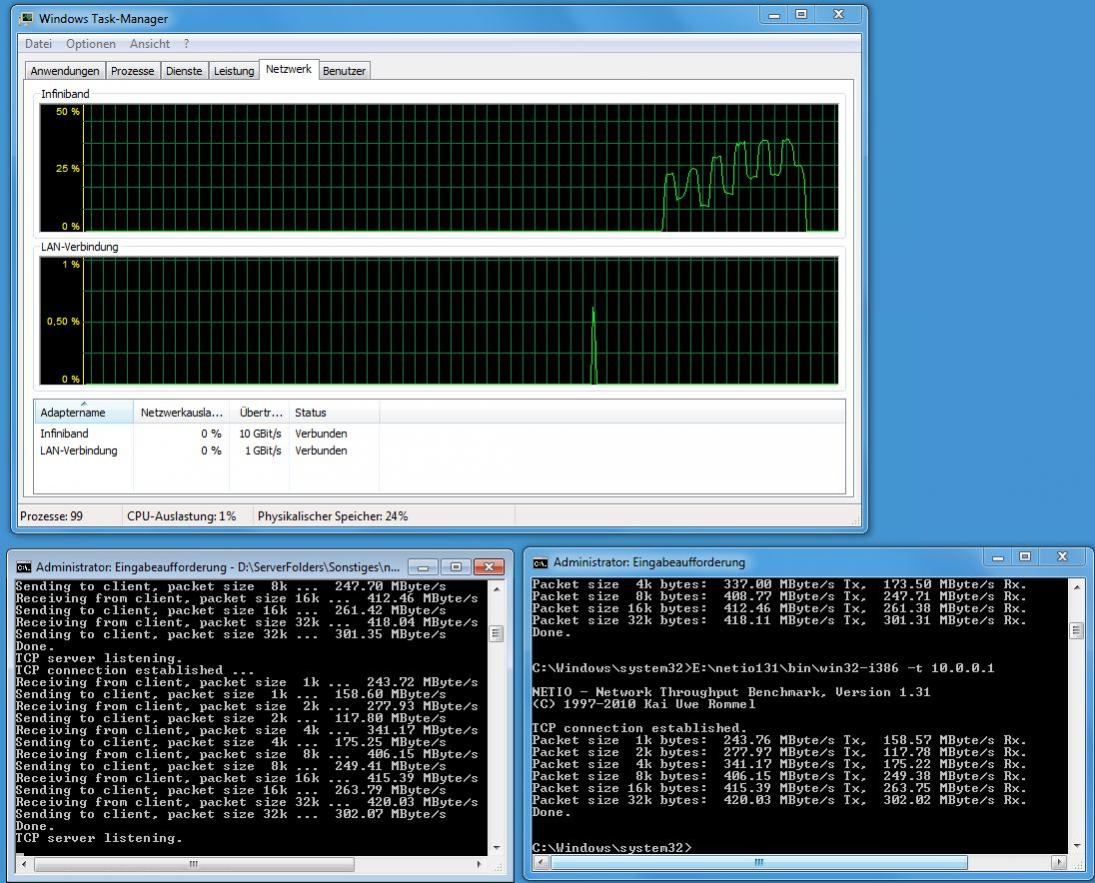Click CPU-Auslastung: 1% status entry

point(181,516)
